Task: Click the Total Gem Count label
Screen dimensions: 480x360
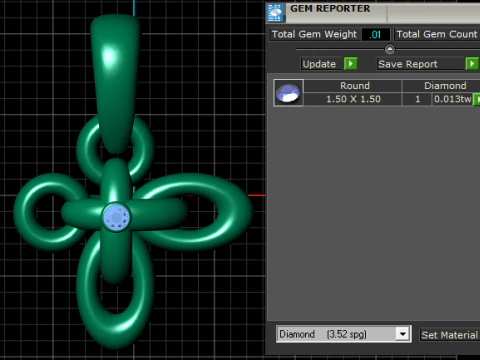Action: tap(437, 34)
